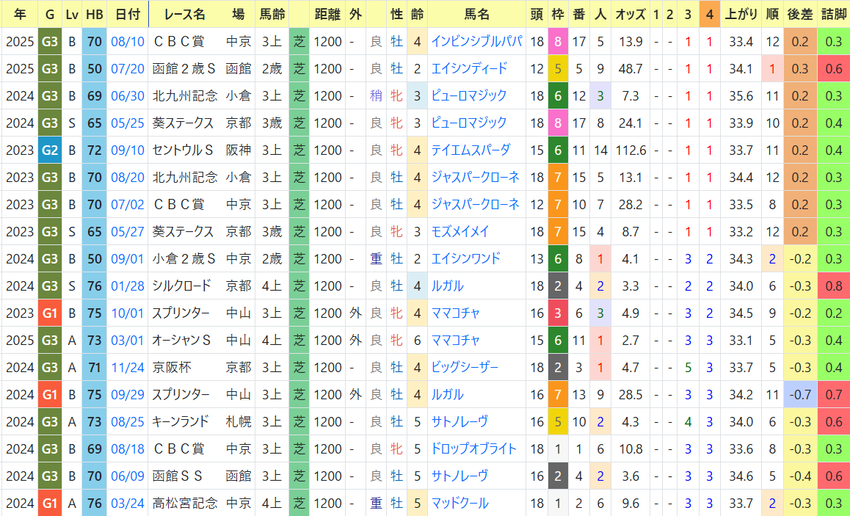Open the 09/01 date link for 小倉2歳S
Viewport: 850px width, 516px height.
pyautogui.click(x=127, y=259)
